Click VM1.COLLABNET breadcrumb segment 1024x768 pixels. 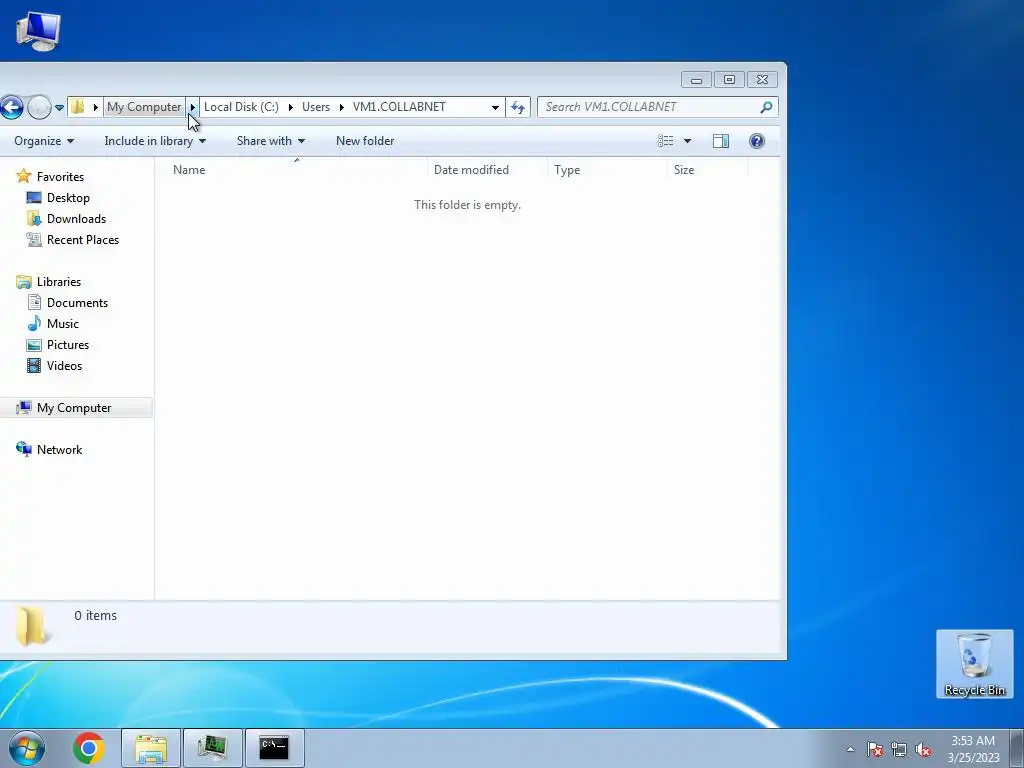pos(399,106)
